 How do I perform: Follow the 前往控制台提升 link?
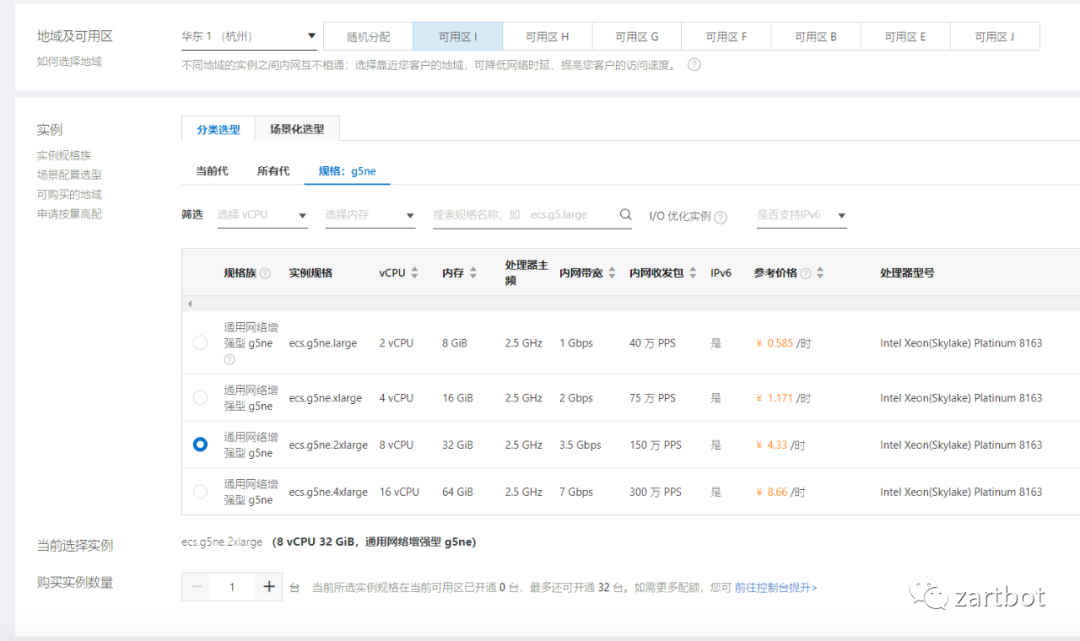(x=776, y=587)
